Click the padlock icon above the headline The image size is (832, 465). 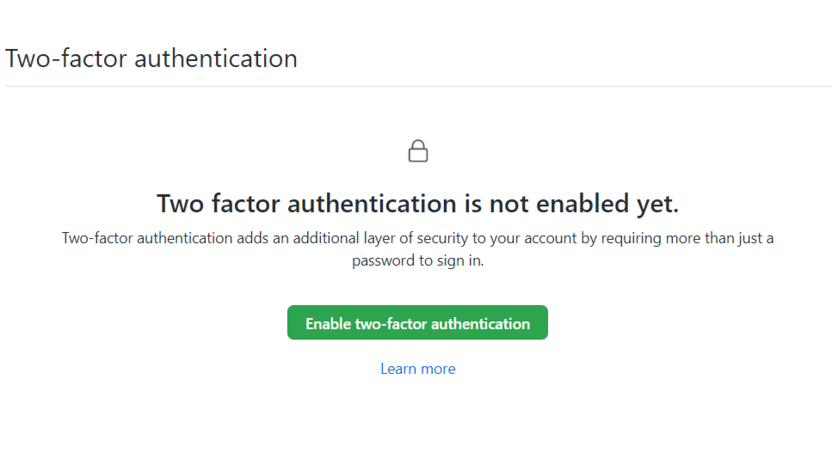[418, 151]
